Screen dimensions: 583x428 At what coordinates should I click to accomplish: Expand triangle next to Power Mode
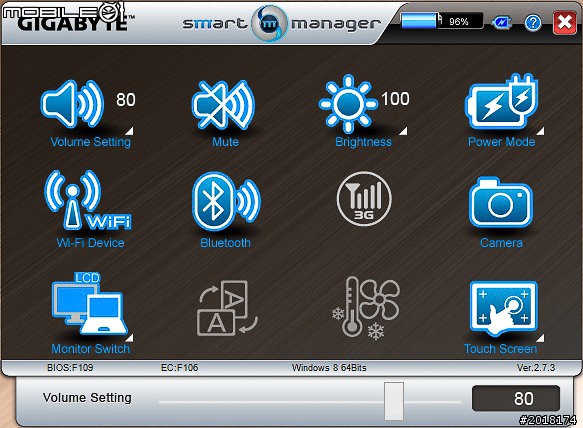point(540,131)
